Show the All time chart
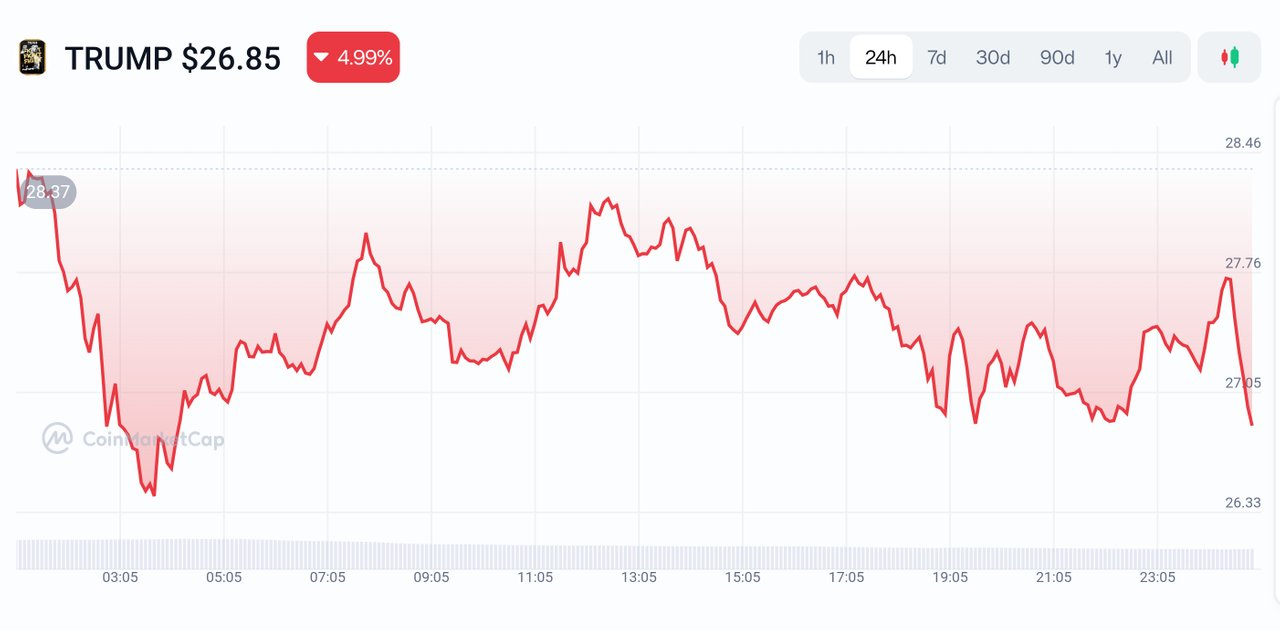The image size is (1280, 630). 1162,57
